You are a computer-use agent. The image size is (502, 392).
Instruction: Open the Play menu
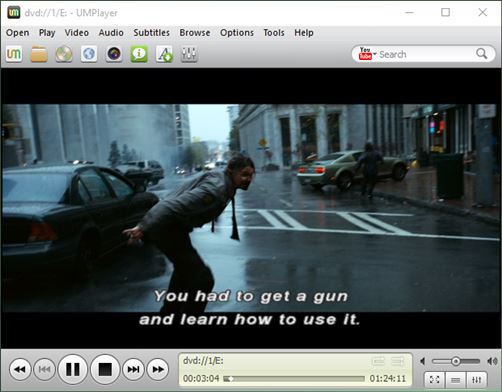coord(47,33)
